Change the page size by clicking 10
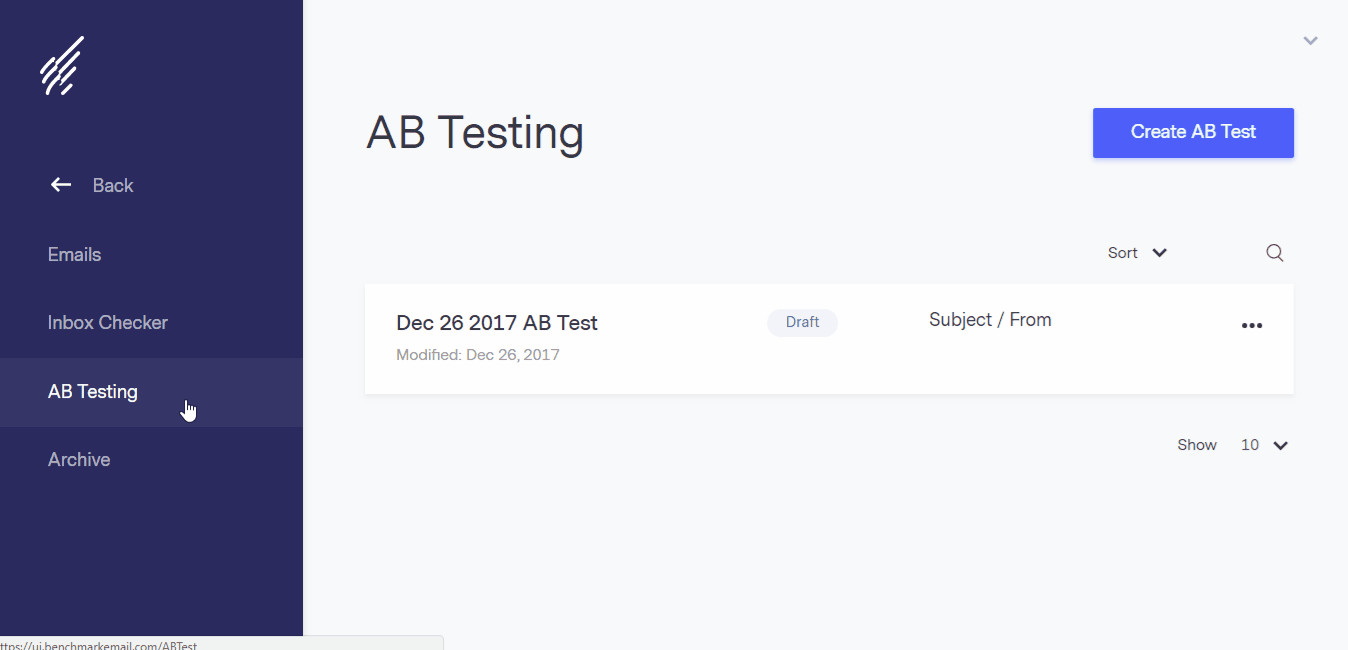The width and height of the screenshot is (1348, 650). click(x=1251, y=445)
